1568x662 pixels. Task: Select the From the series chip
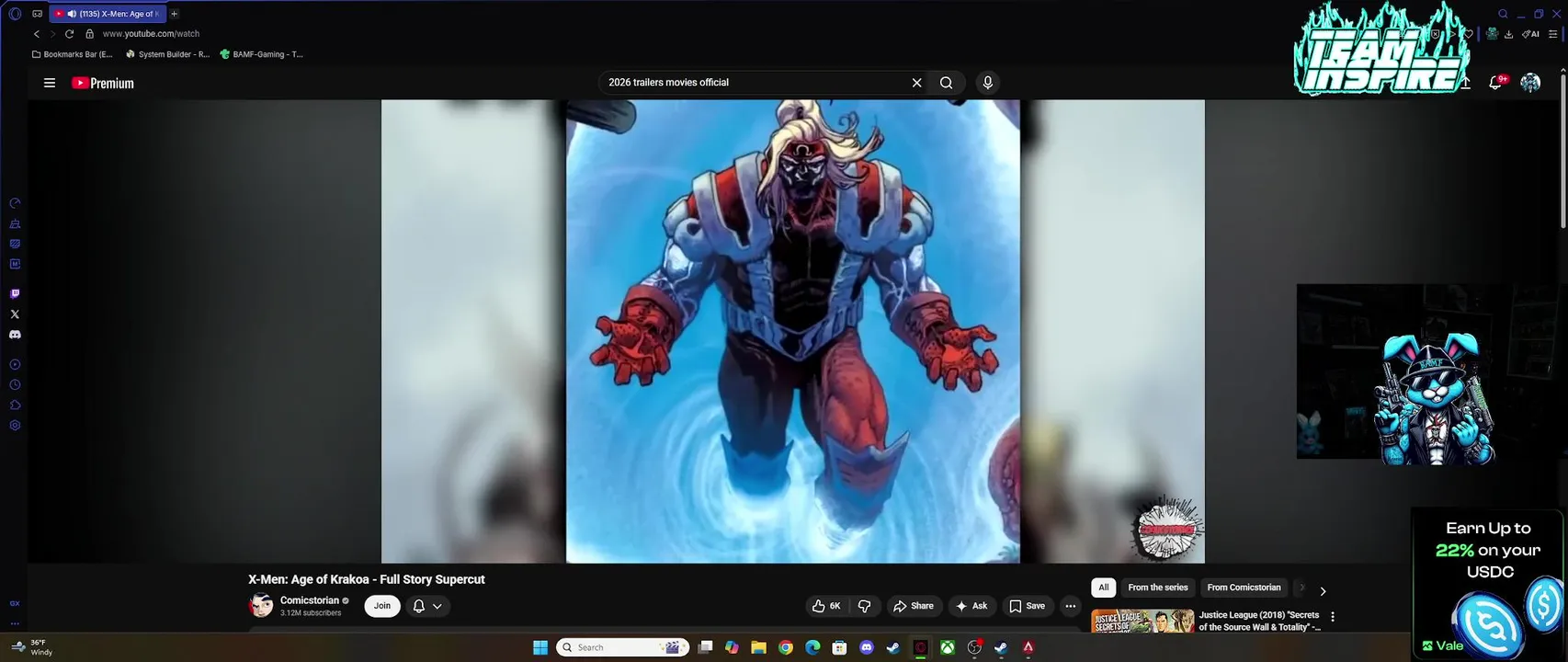click(x=1158, y=588)
